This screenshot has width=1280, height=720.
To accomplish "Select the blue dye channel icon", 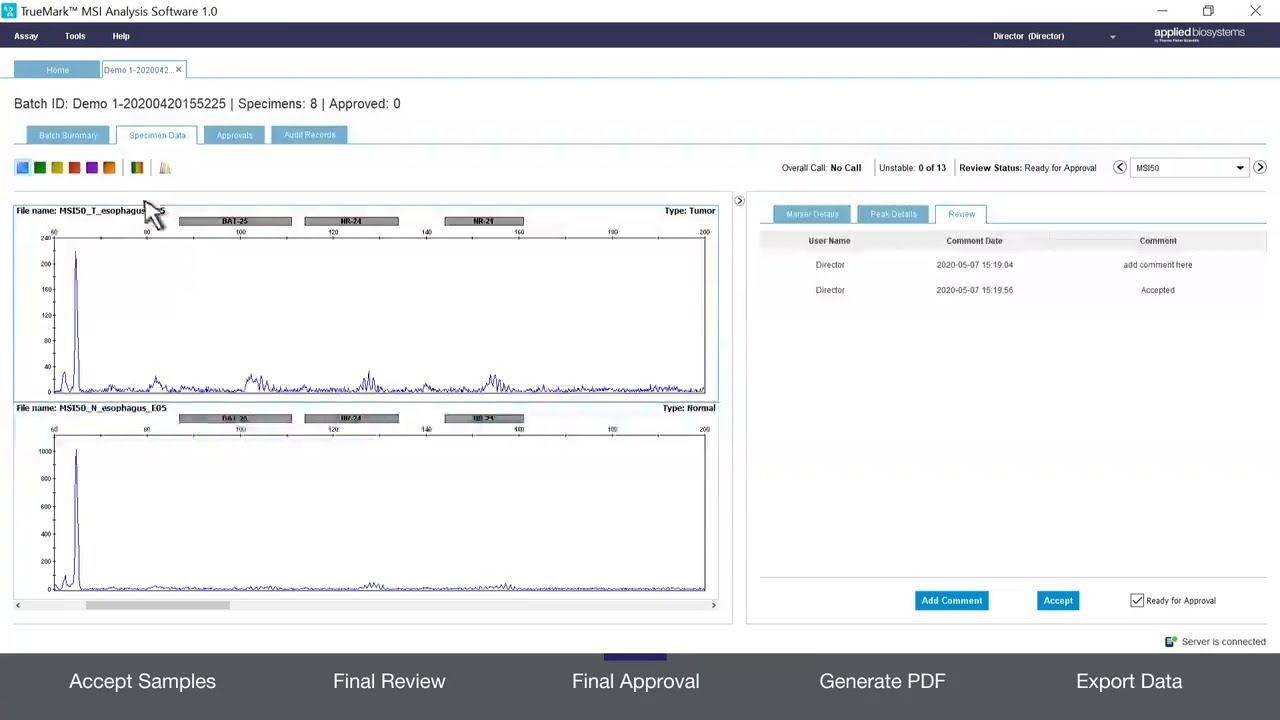I will click(22, 168).
